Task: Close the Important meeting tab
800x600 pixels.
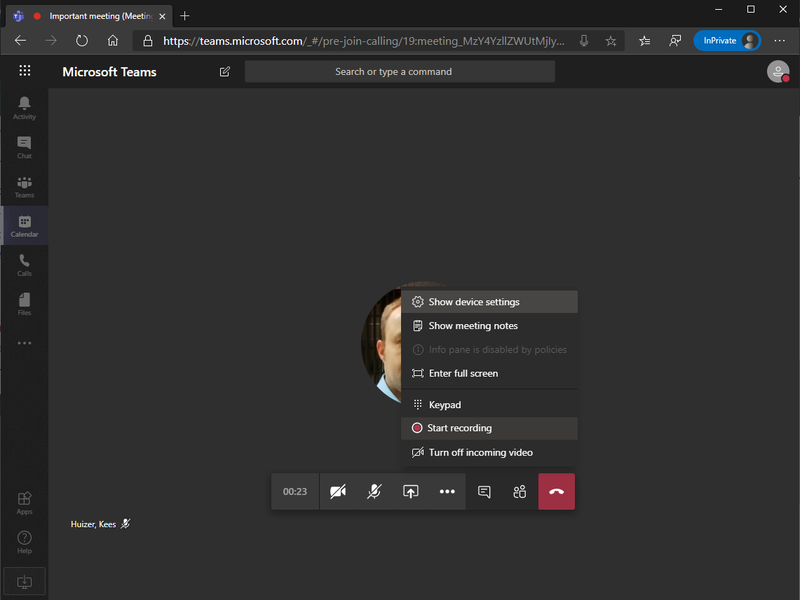Action: point(162,16)
